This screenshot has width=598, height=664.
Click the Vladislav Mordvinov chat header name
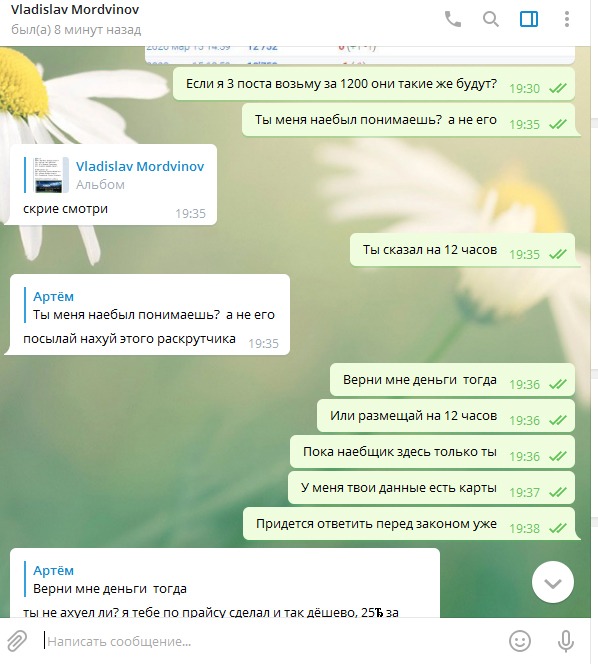coord(75,10)
